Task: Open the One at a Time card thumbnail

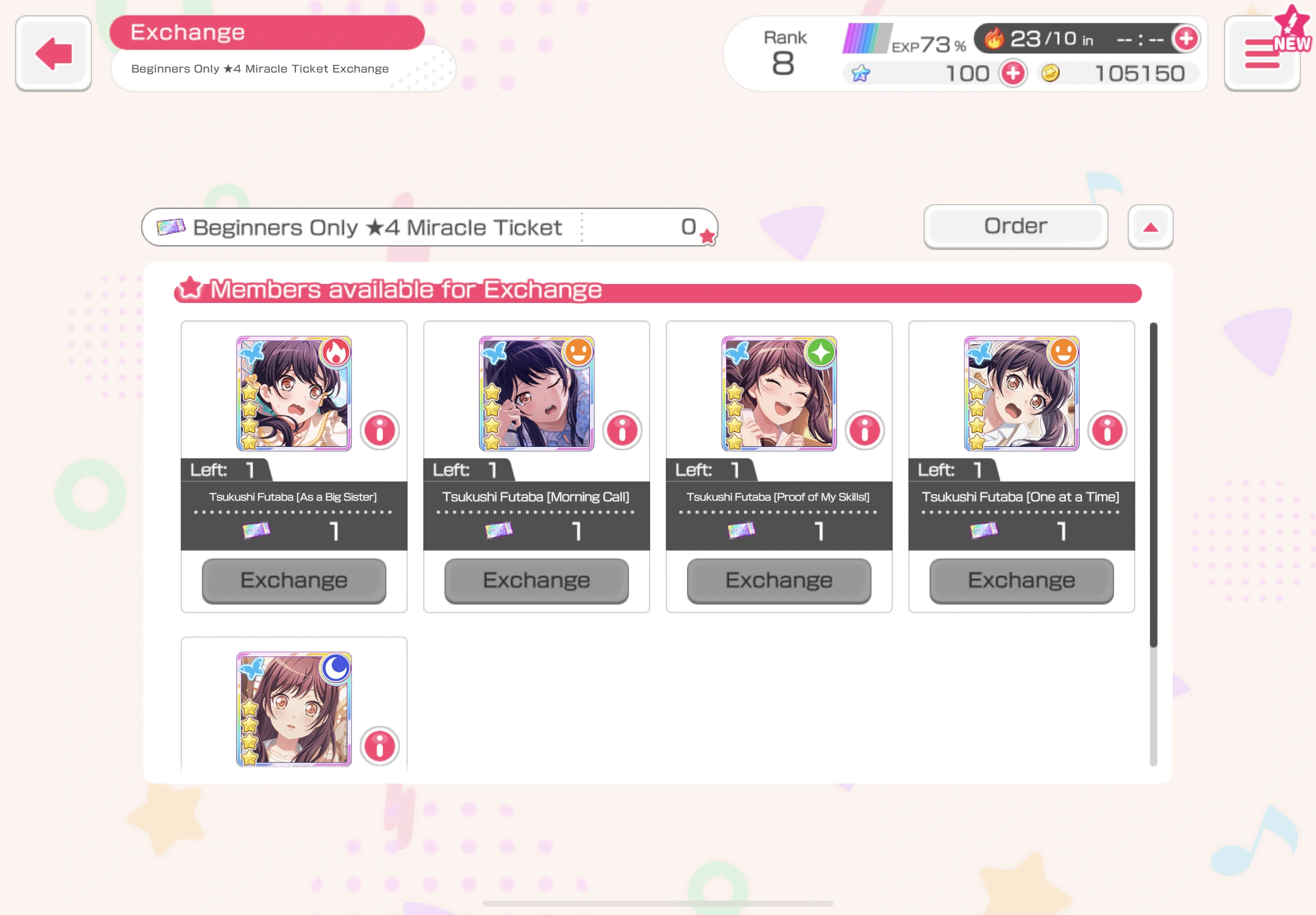Action: click(1022, 393)
